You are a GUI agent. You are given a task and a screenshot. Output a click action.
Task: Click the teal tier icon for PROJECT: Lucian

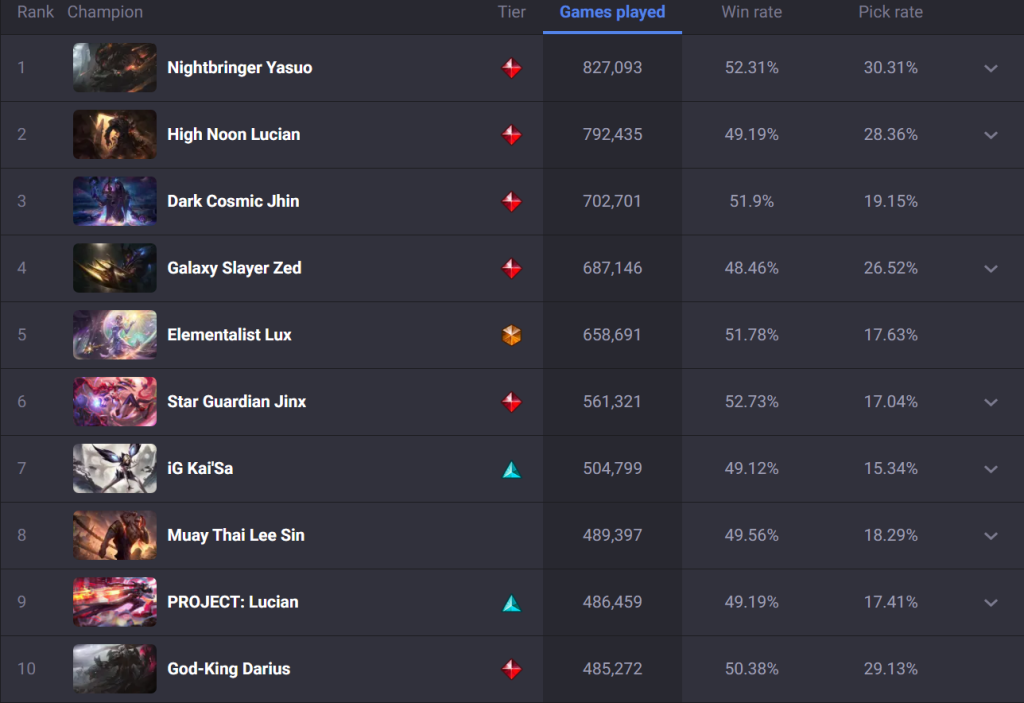click(x=511, y=602)
